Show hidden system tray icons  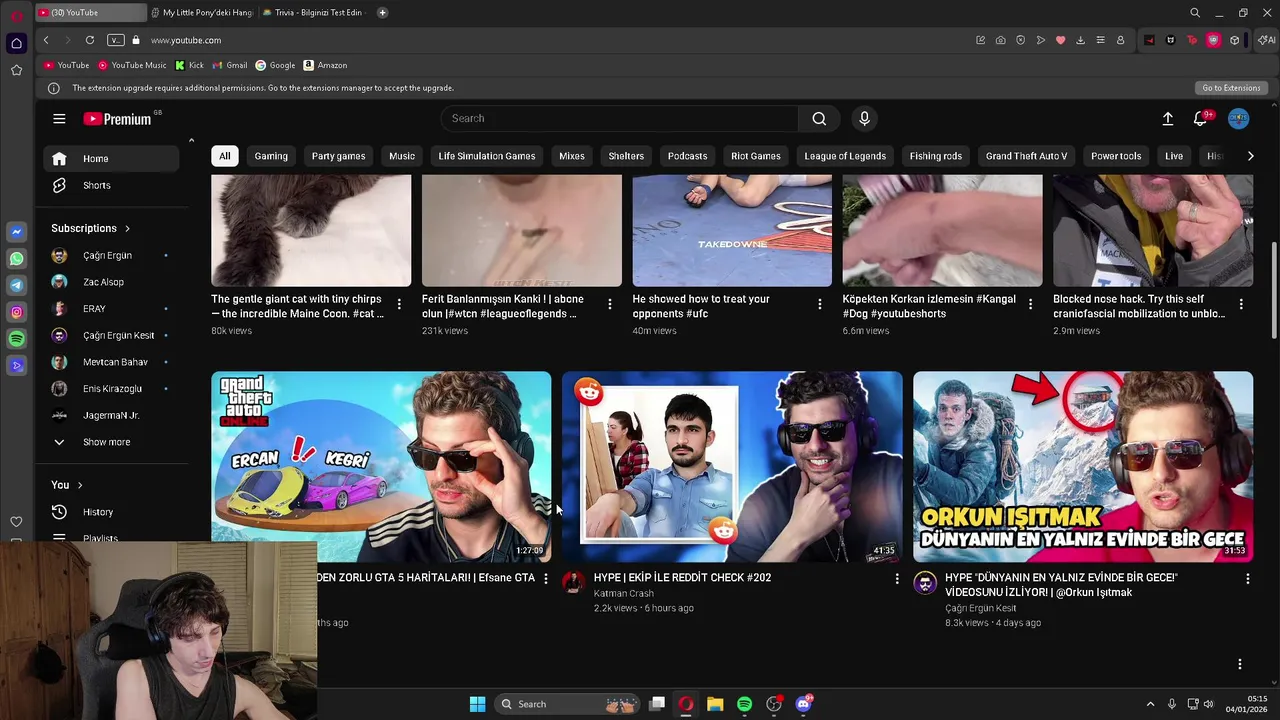point(1150,704)
